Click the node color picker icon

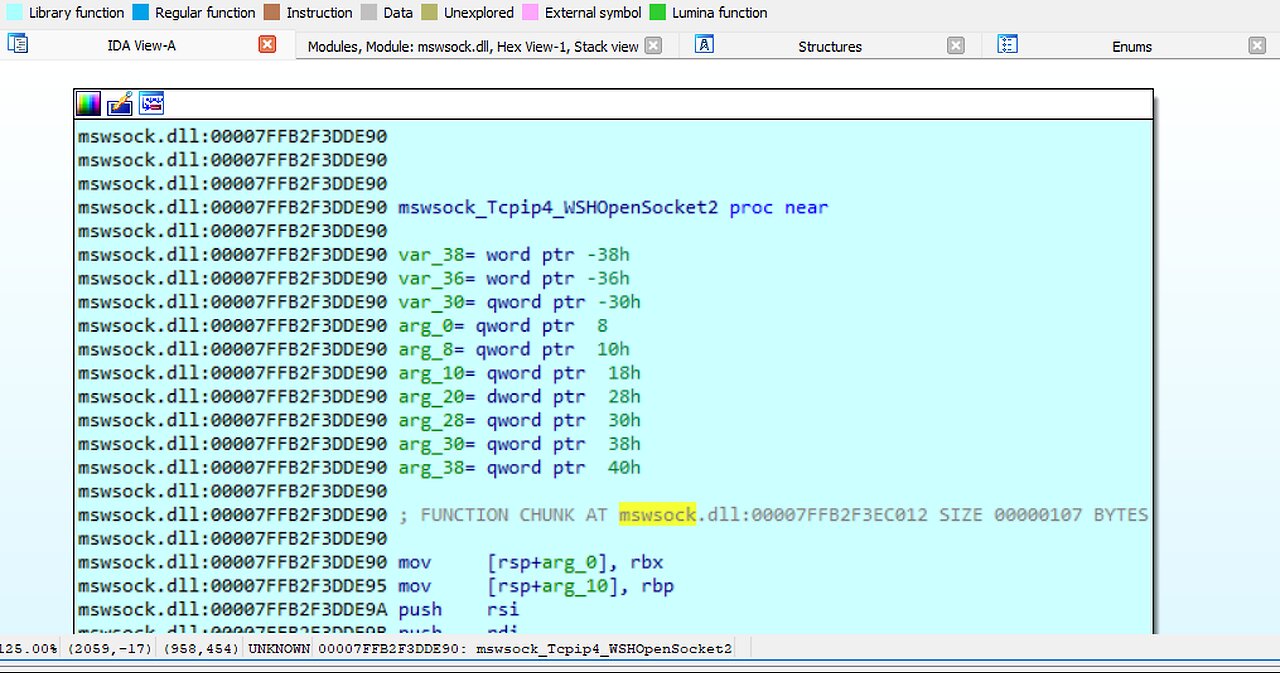click(x=89, y=103)
